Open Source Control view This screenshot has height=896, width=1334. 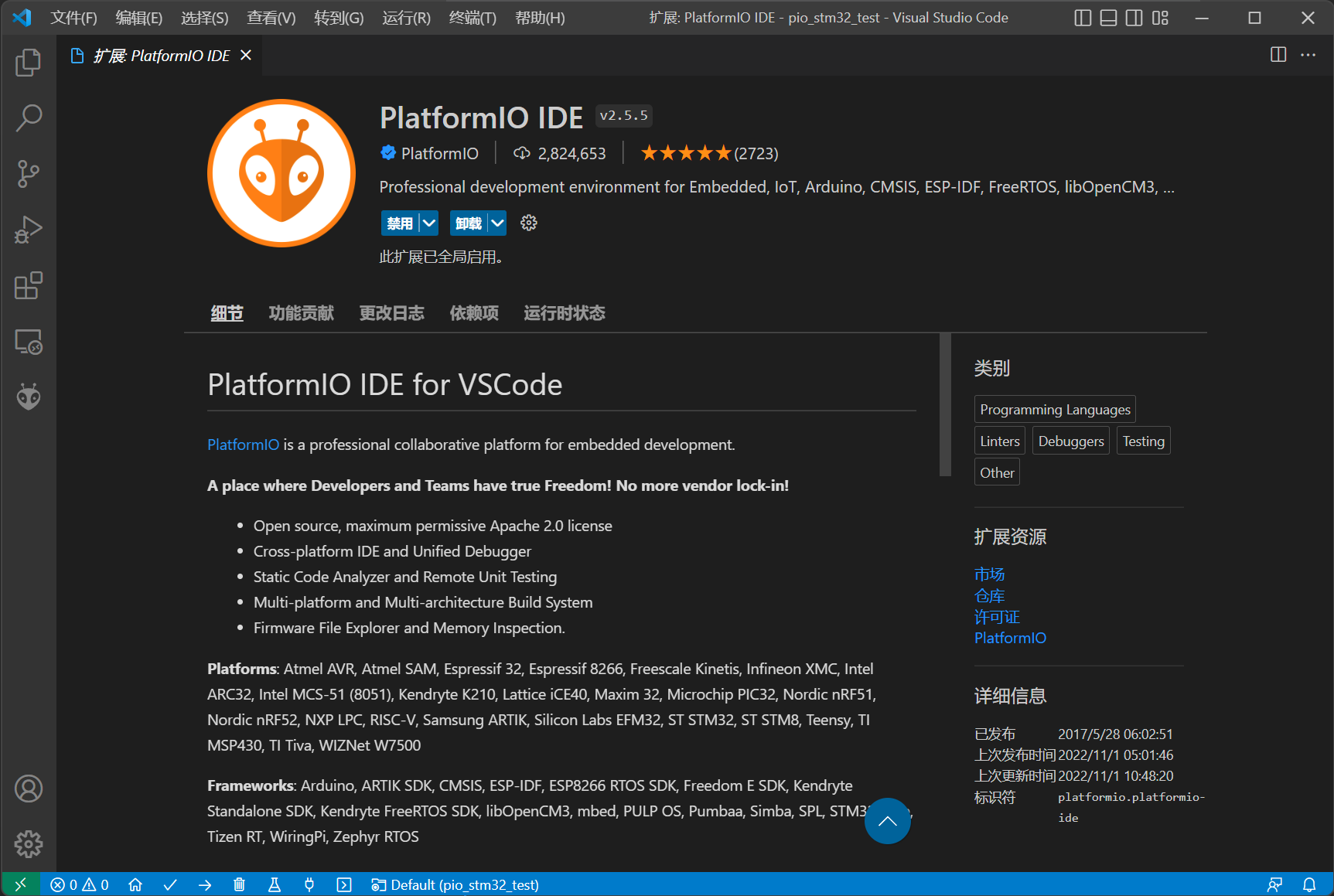point(29,174)
